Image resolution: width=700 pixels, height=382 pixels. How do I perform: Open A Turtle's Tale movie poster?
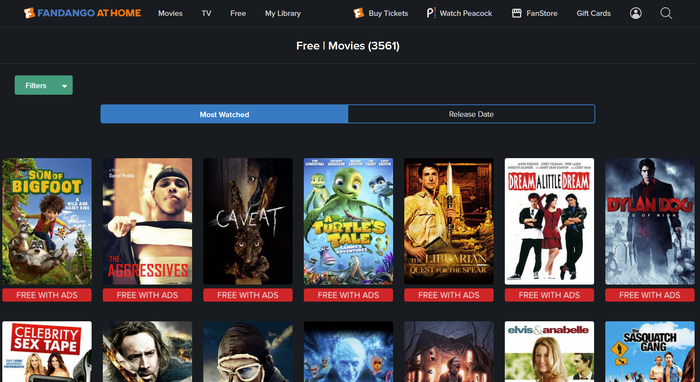point(348,221)
